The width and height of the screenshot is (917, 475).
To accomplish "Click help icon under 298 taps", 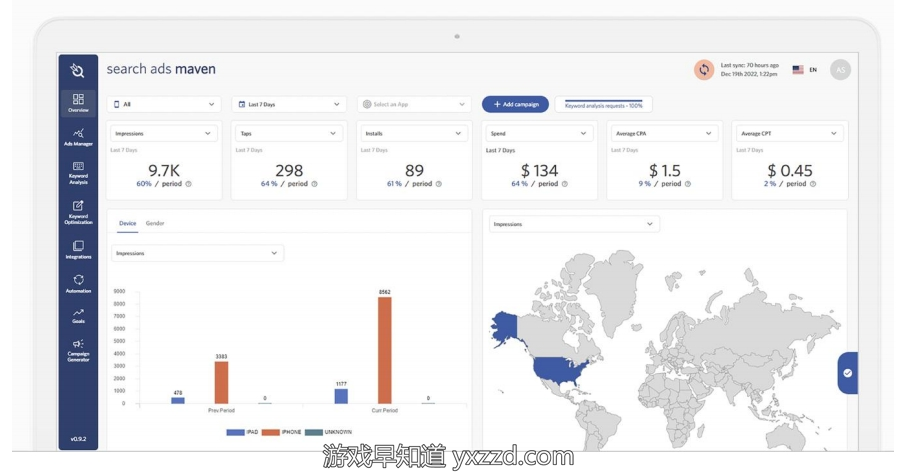I will click(314, 184).
